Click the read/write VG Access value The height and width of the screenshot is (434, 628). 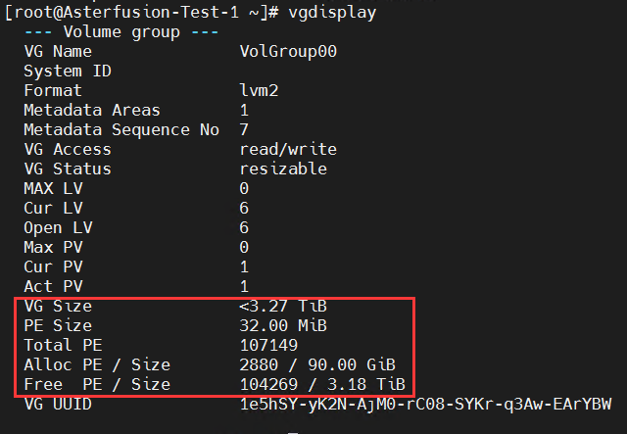point(287,149)
